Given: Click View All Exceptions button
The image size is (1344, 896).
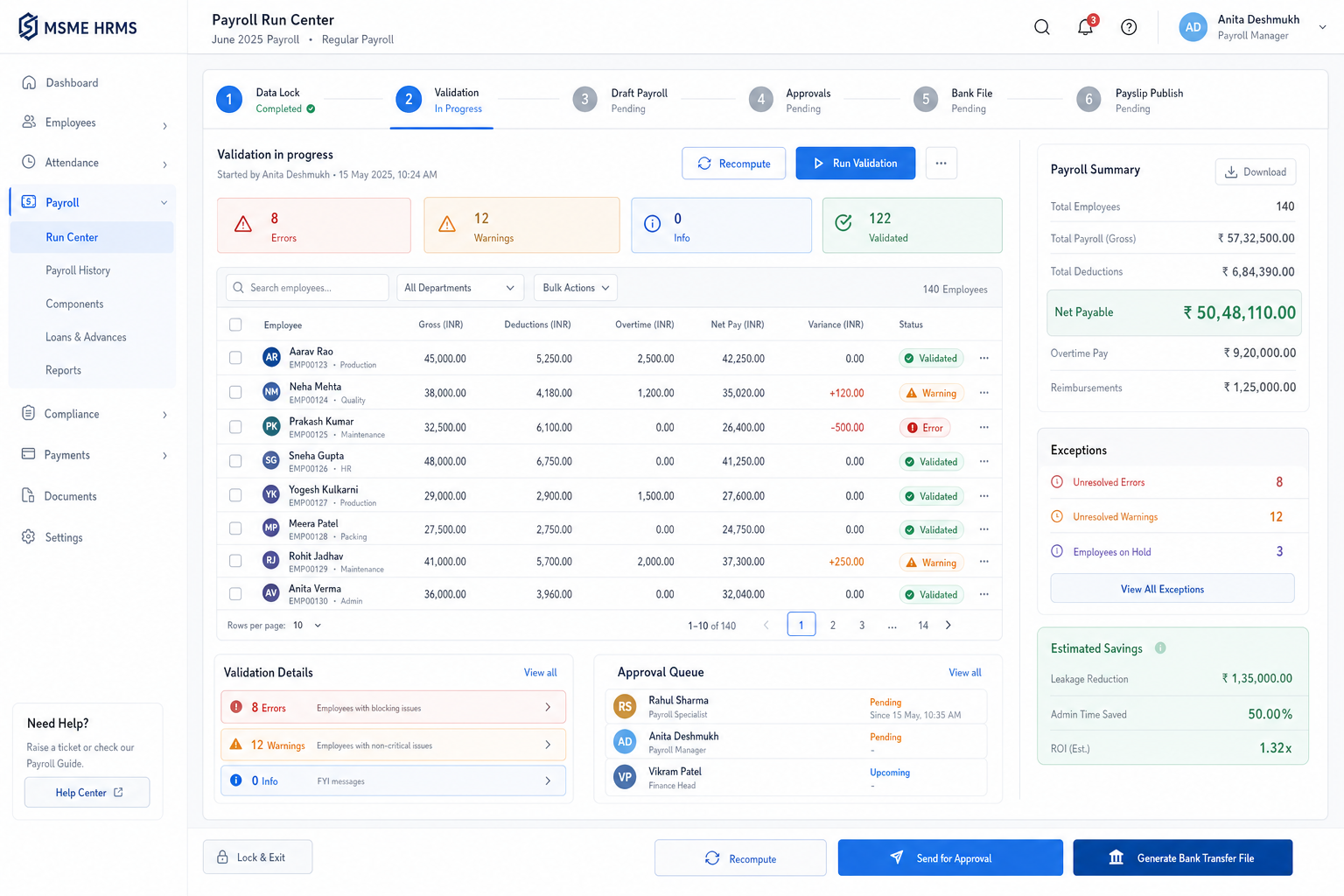Looking at the screenshot, I should pyautogui.click(x=1172, y=589).
